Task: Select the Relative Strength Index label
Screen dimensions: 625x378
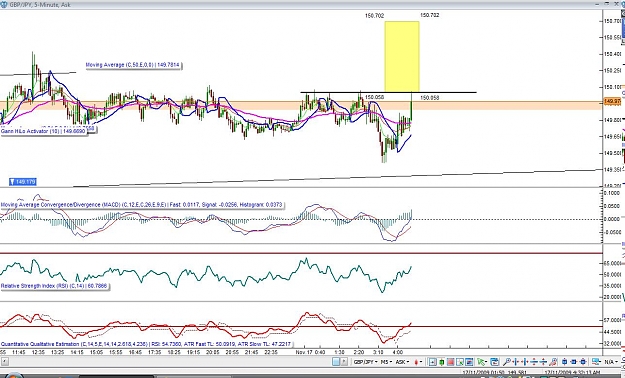Action: tap(54, 286)
